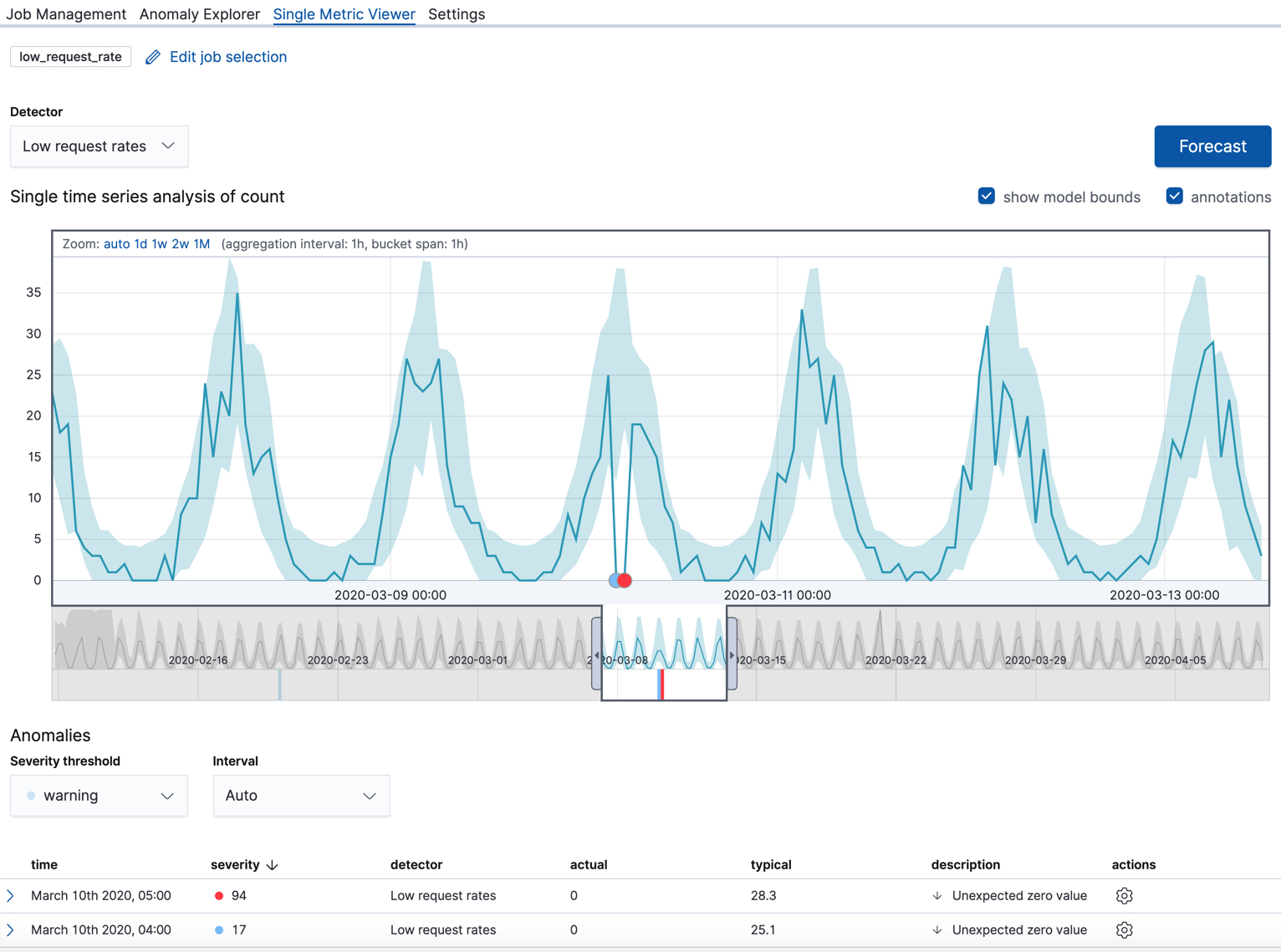The image size is (1281, 952).
Task: Click the left handle of the time brush
Action: coord(596,654)
